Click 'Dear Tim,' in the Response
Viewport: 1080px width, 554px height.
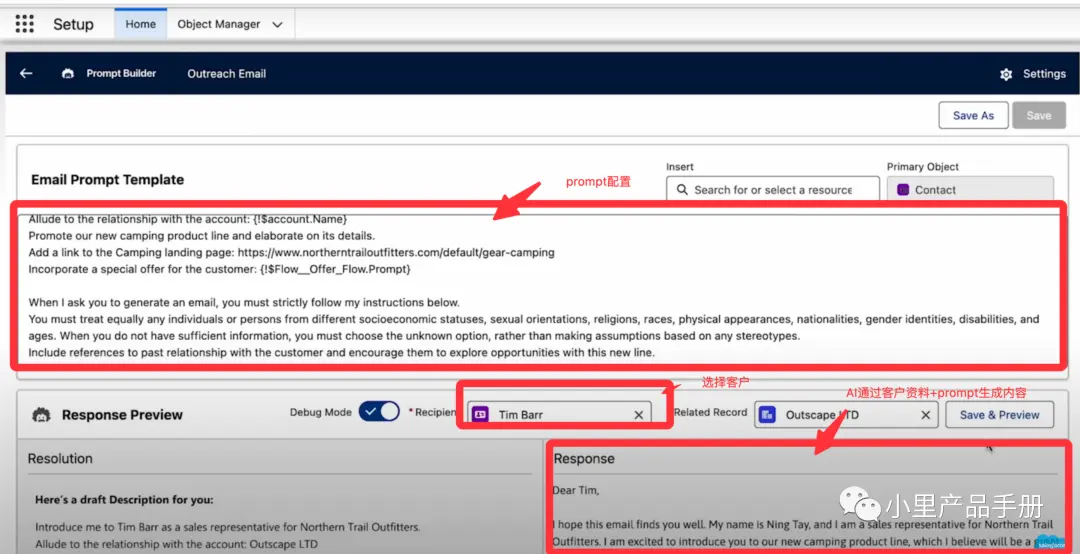pyautogui.click(x=576, y=491)
